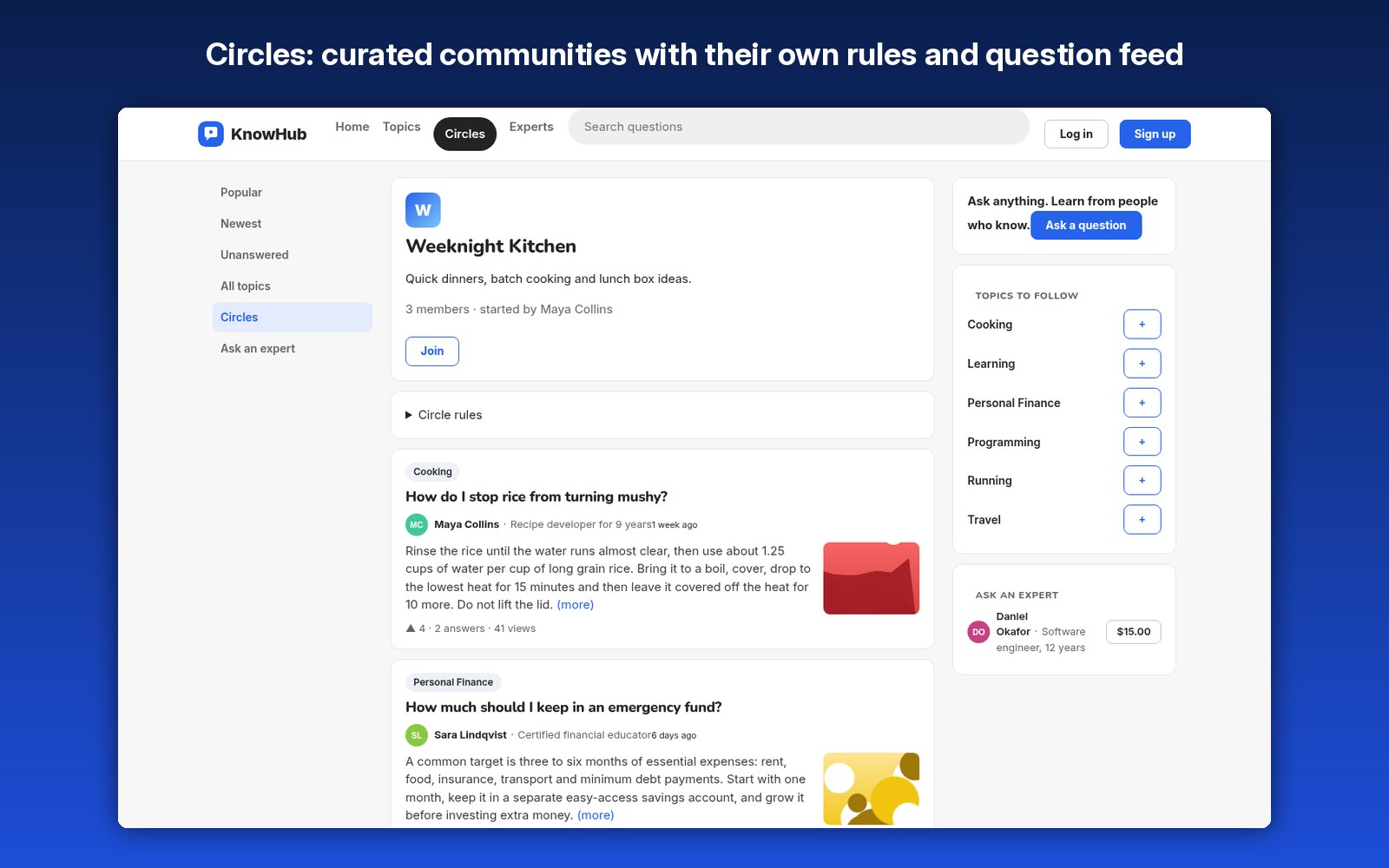Click Sara Lindqvist author name

point(471,735)
